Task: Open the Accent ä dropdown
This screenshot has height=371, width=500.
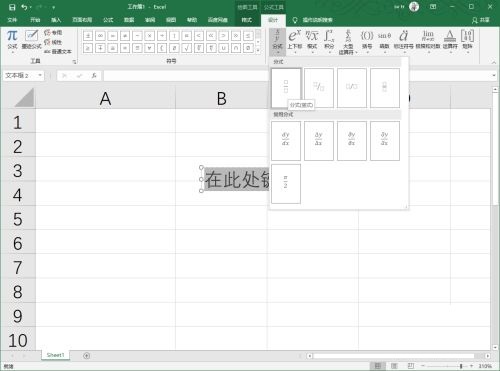Action: [x=404, y=41]
